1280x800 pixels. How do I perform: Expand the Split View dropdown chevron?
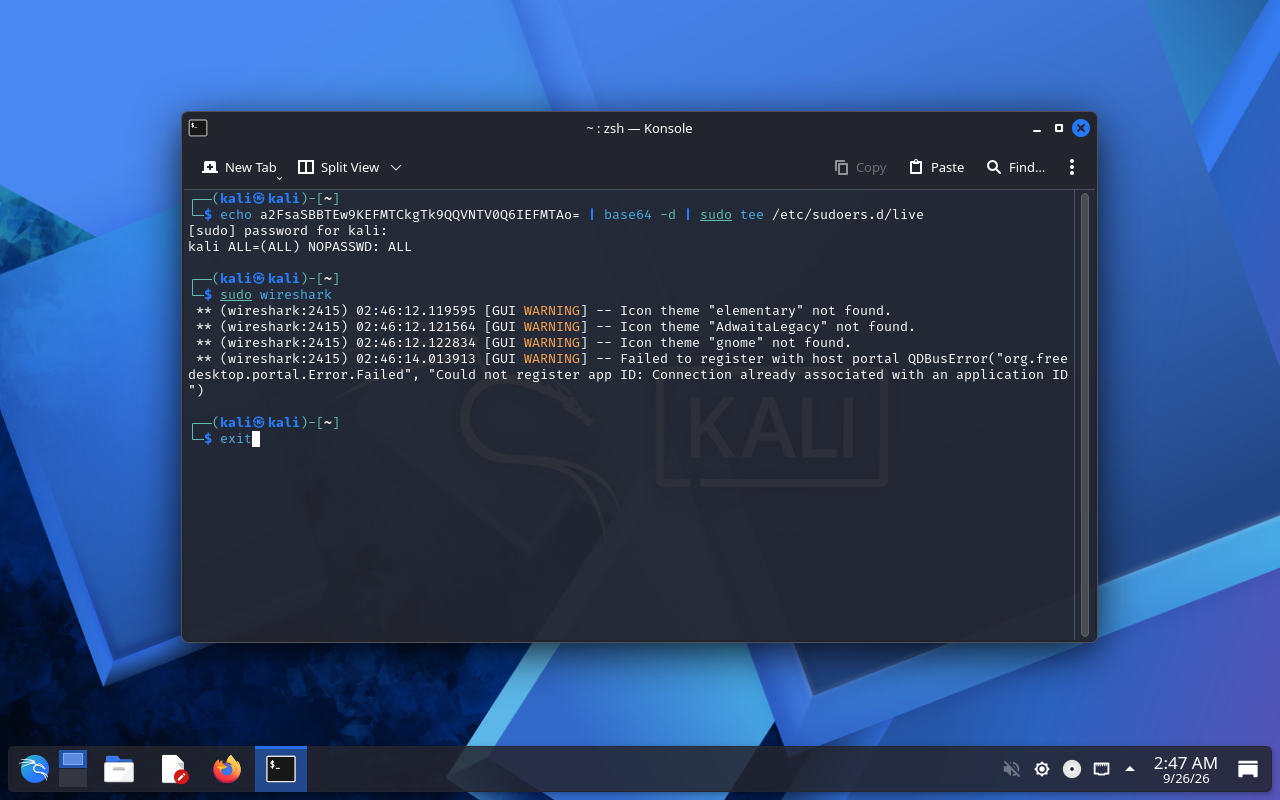point(396,167)
